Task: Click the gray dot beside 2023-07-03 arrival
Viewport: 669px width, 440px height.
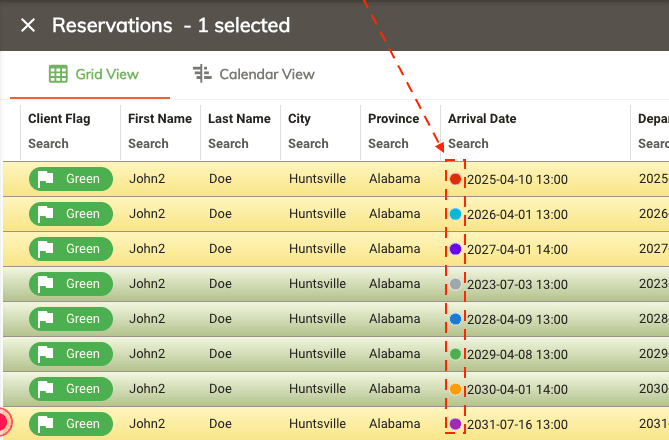Action: [456, 284]
